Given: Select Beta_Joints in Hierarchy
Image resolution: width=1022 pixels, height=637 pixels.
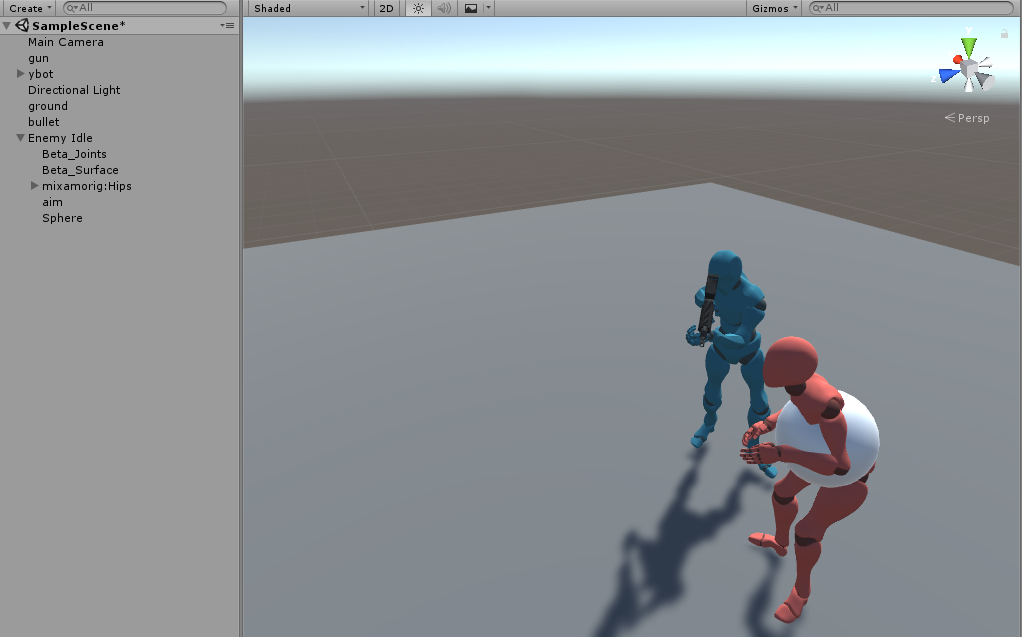Looking at the screenshot, I should point(74,154).
